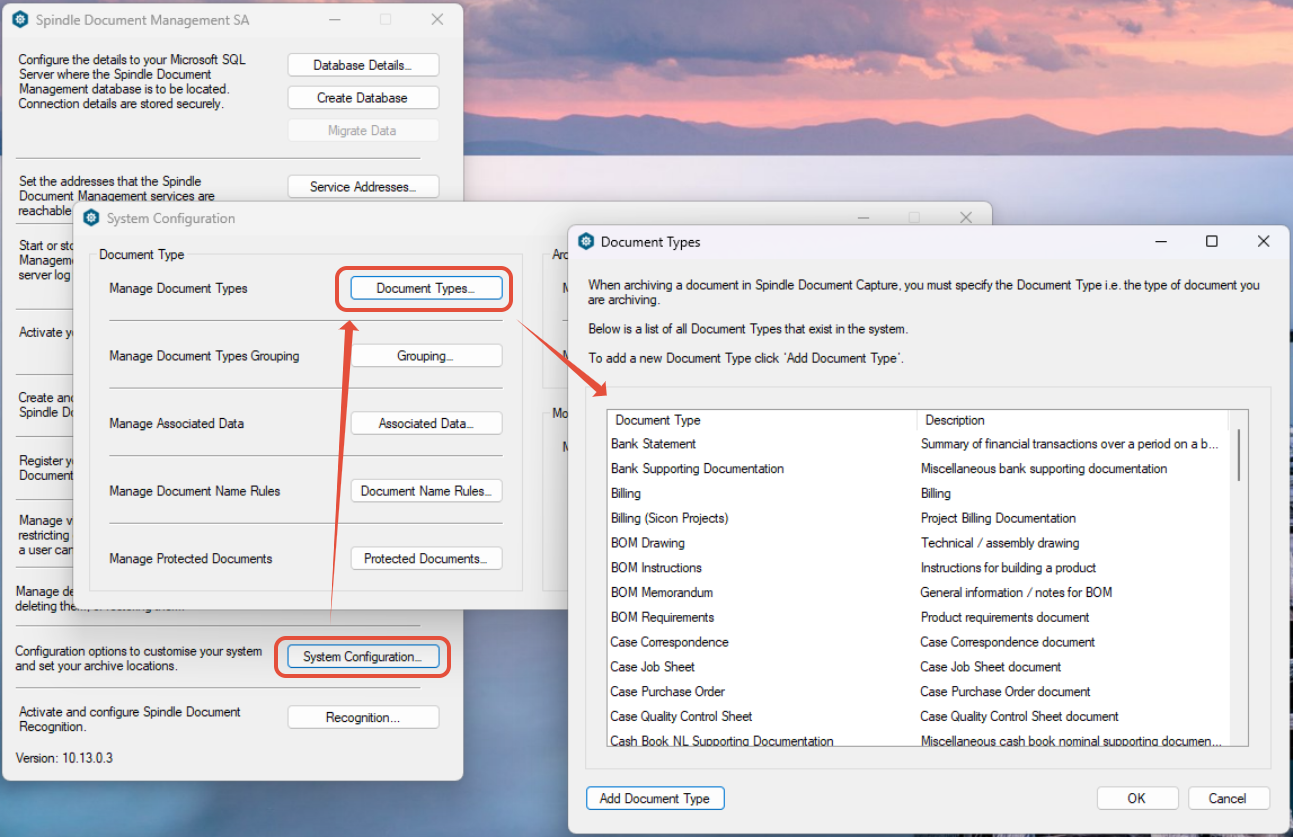Click Add Document Type
Viewport: 1293px width, 837px height.
pyautogui.click(x=655, y=798)
